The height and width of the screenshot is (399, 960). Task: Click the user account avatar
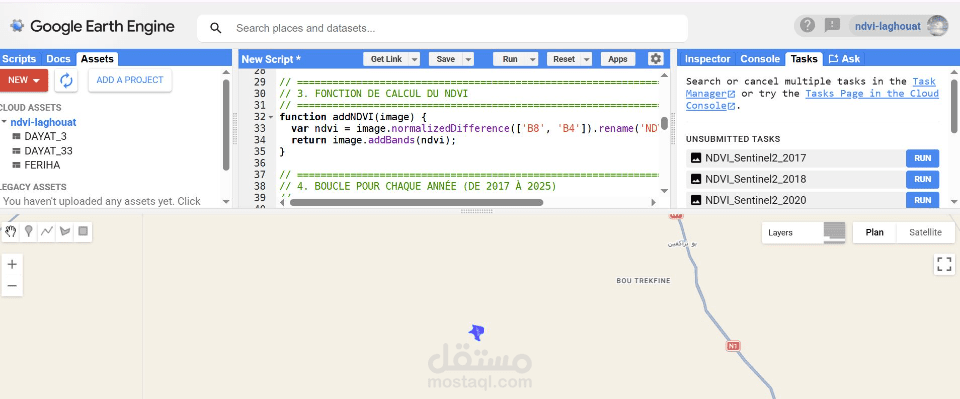(x=937, y=26)
